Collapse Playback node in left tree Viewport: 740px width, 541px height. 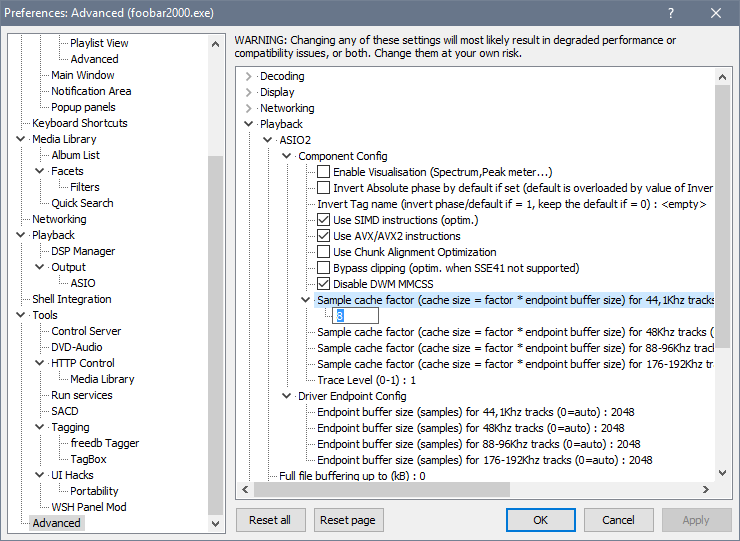click(21, 235)
